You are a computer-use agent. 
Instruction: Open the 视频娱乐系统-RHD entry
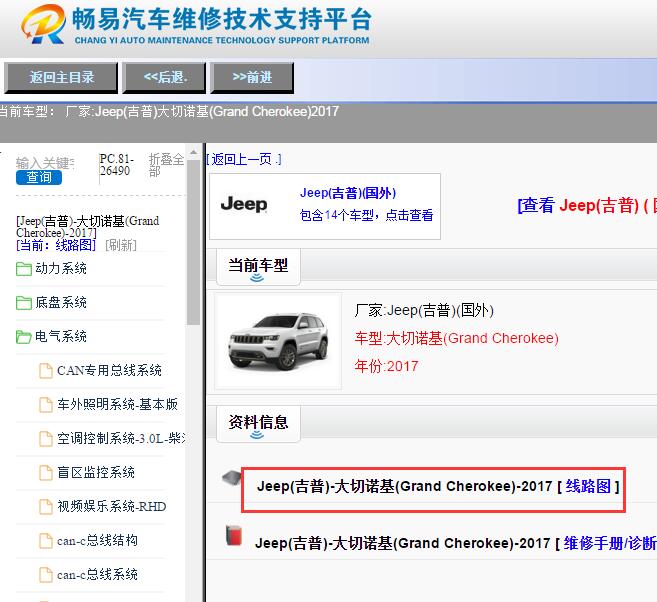(112, 506)
